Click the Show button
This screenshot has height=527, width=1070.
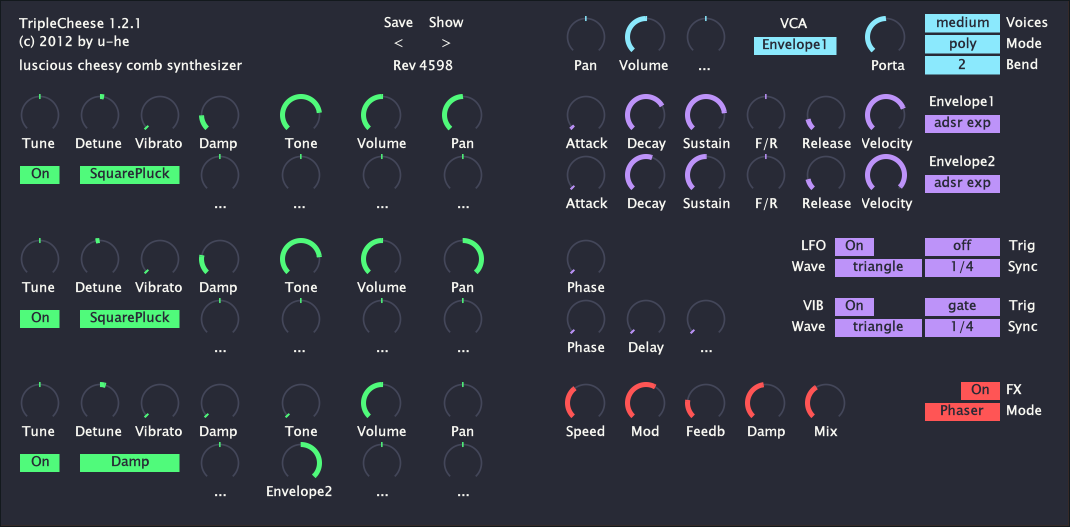point(446,23)
